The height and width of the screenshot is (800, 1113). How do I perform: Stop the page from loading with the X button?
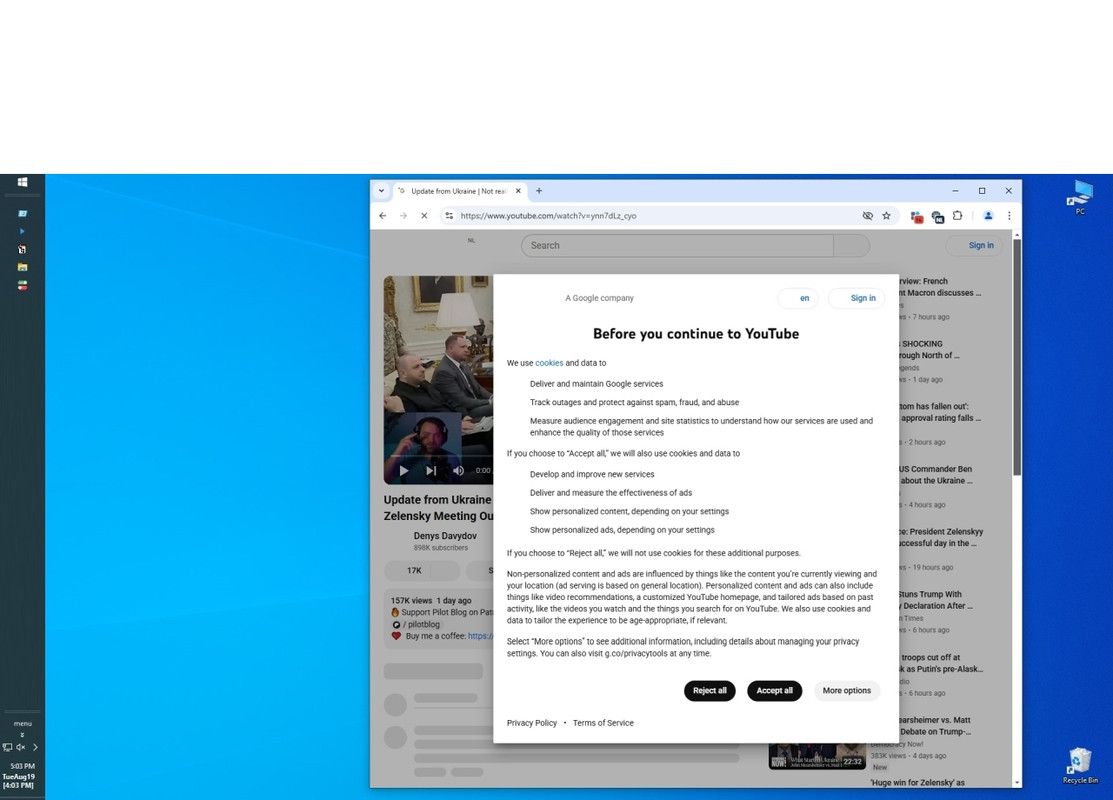coord(424,216)
